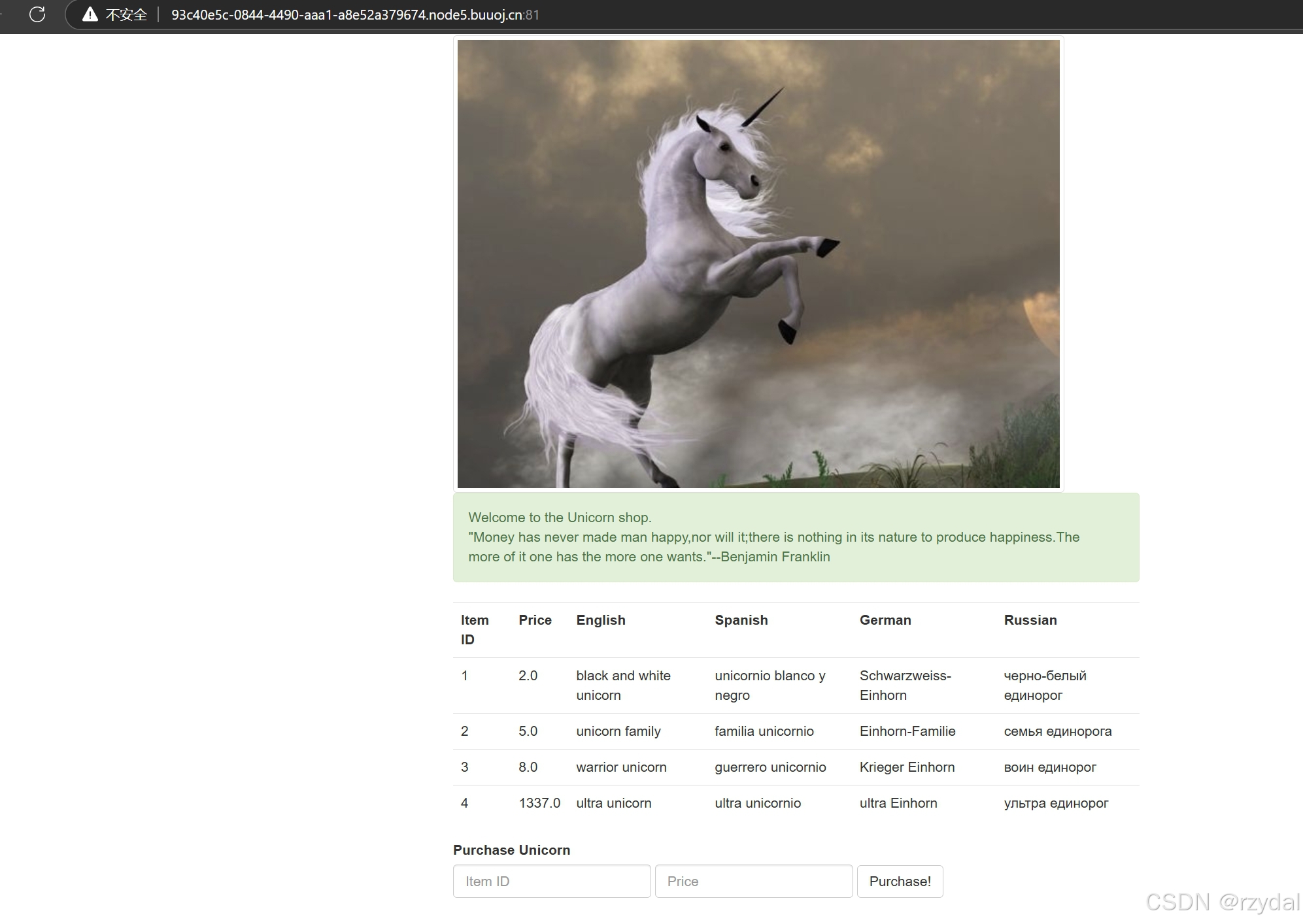Click the not-secure warning triangle icon

pos(90,14)
